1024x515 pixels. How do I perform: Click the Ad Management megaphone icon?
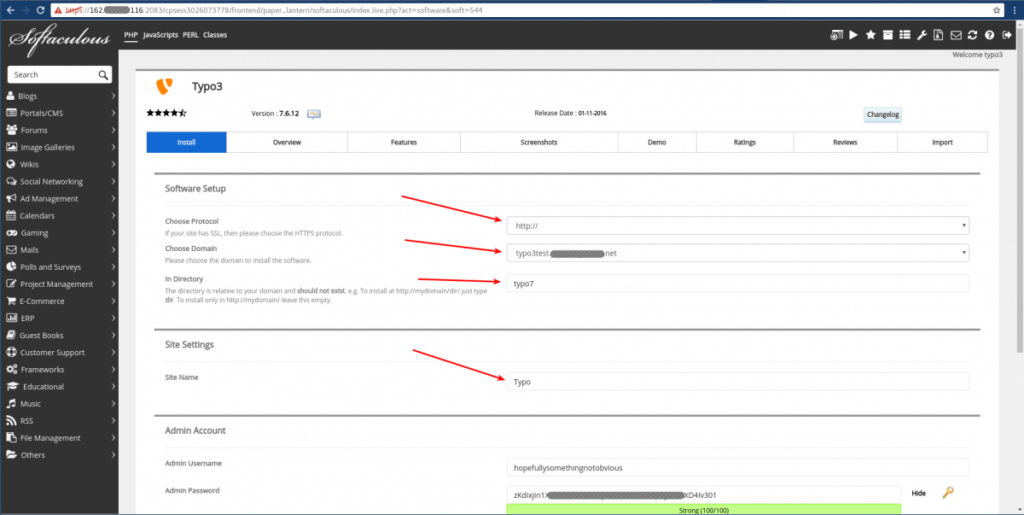pos(11,198)
